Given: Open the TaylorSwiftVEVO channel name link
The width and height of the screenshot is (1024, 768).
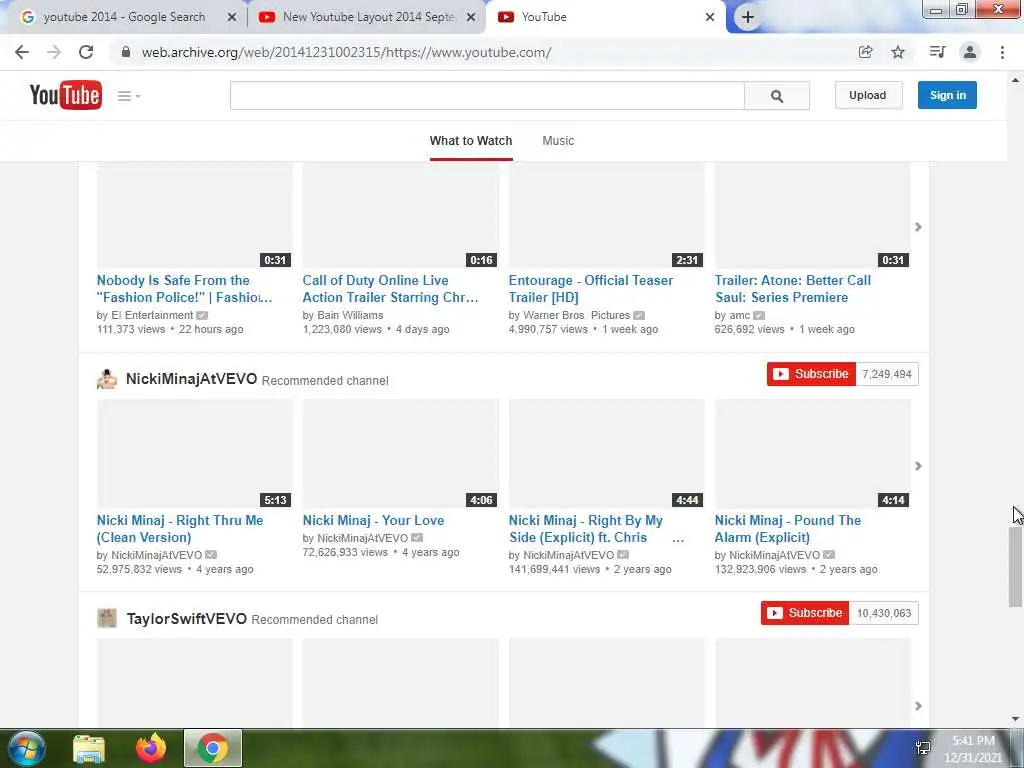Looking at the screenshot, I should coord(187,618).
